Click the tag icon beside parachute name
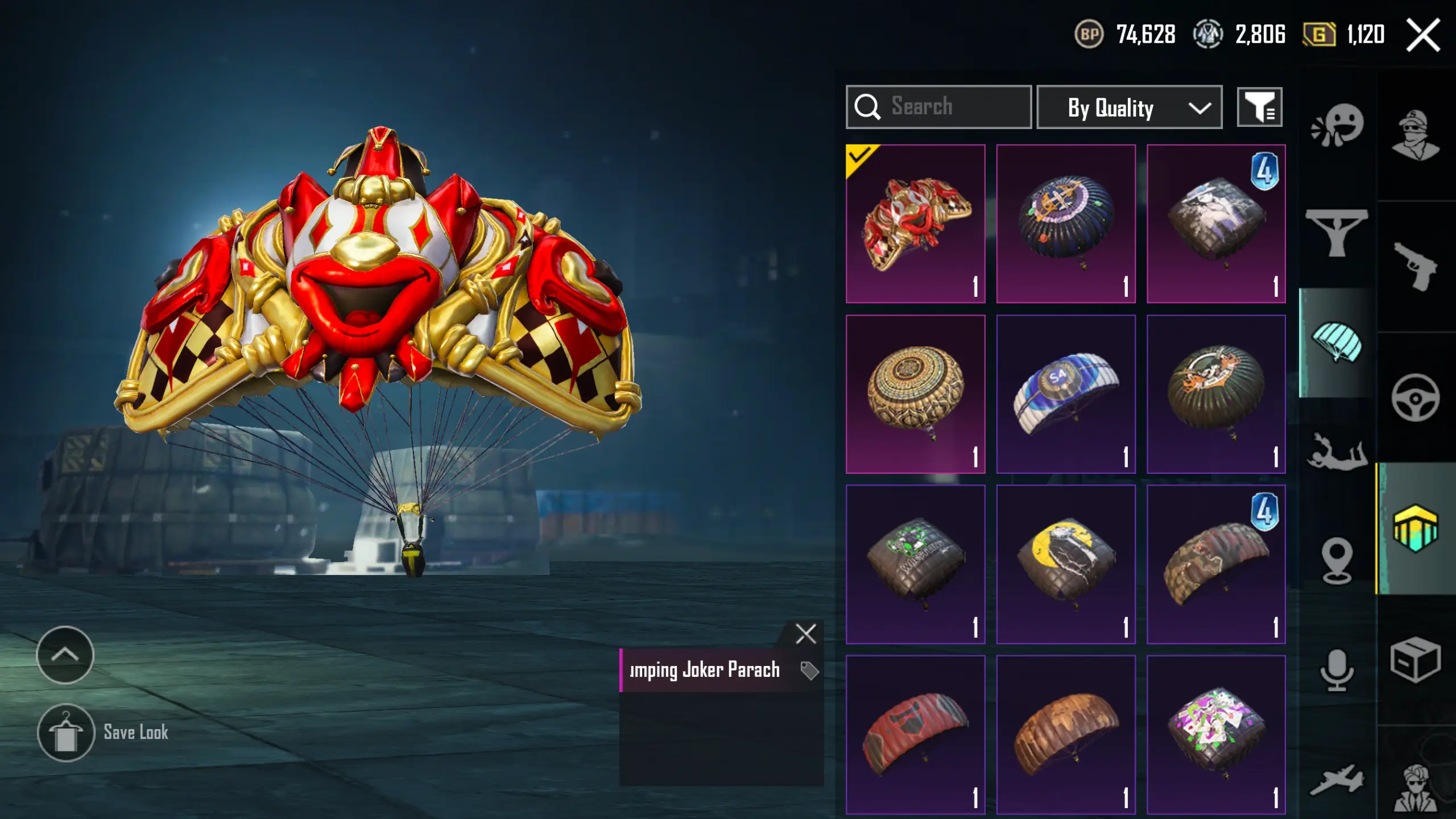This screenshot has height=819, width=1456. [809, 671]
